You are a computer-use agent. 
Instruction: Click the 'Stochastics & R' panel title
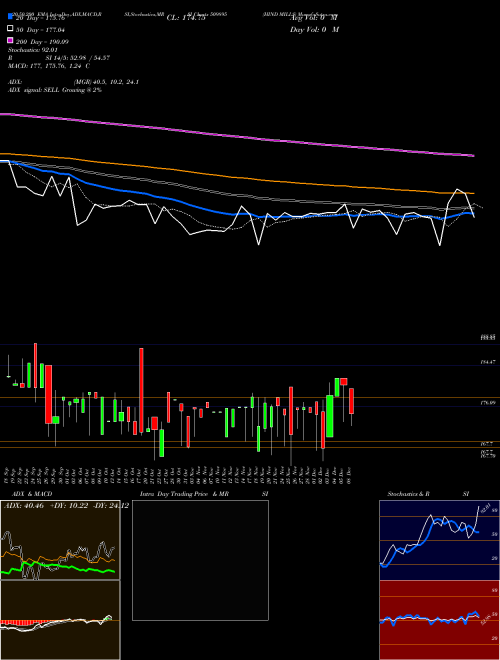(408, 494)
